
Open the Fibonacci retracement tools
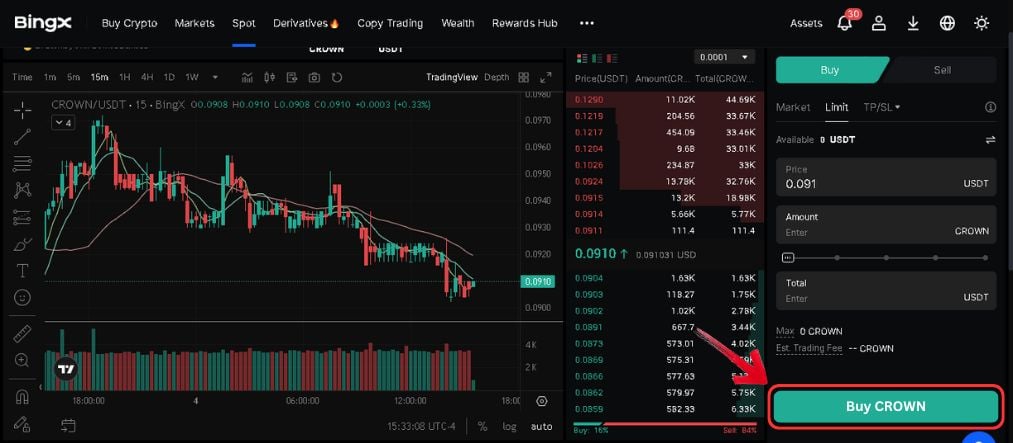click(23, 163)
